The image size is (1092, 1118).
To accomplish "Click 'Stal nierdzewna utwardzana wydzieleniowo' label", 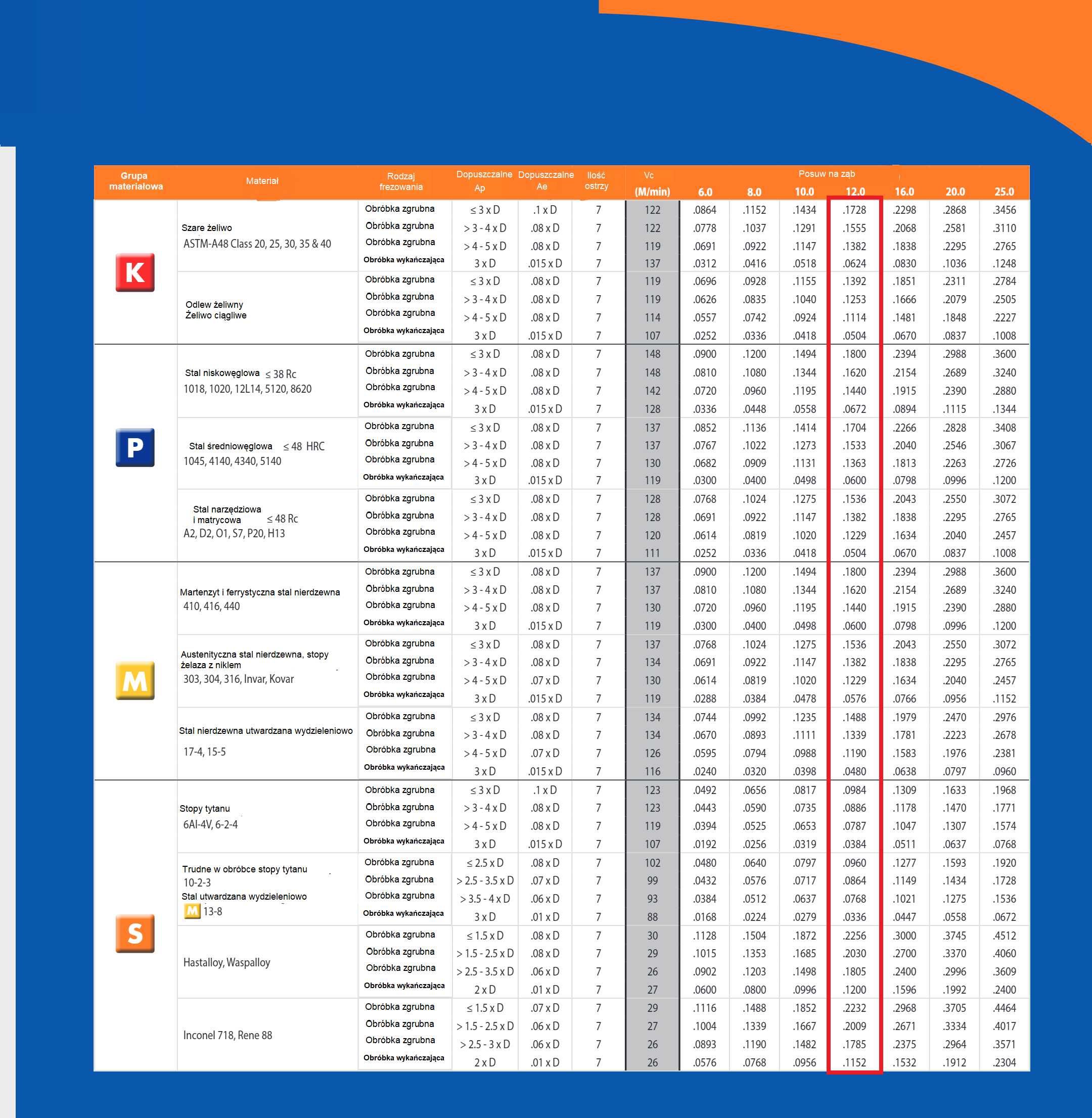I will (x=265, y=730).
